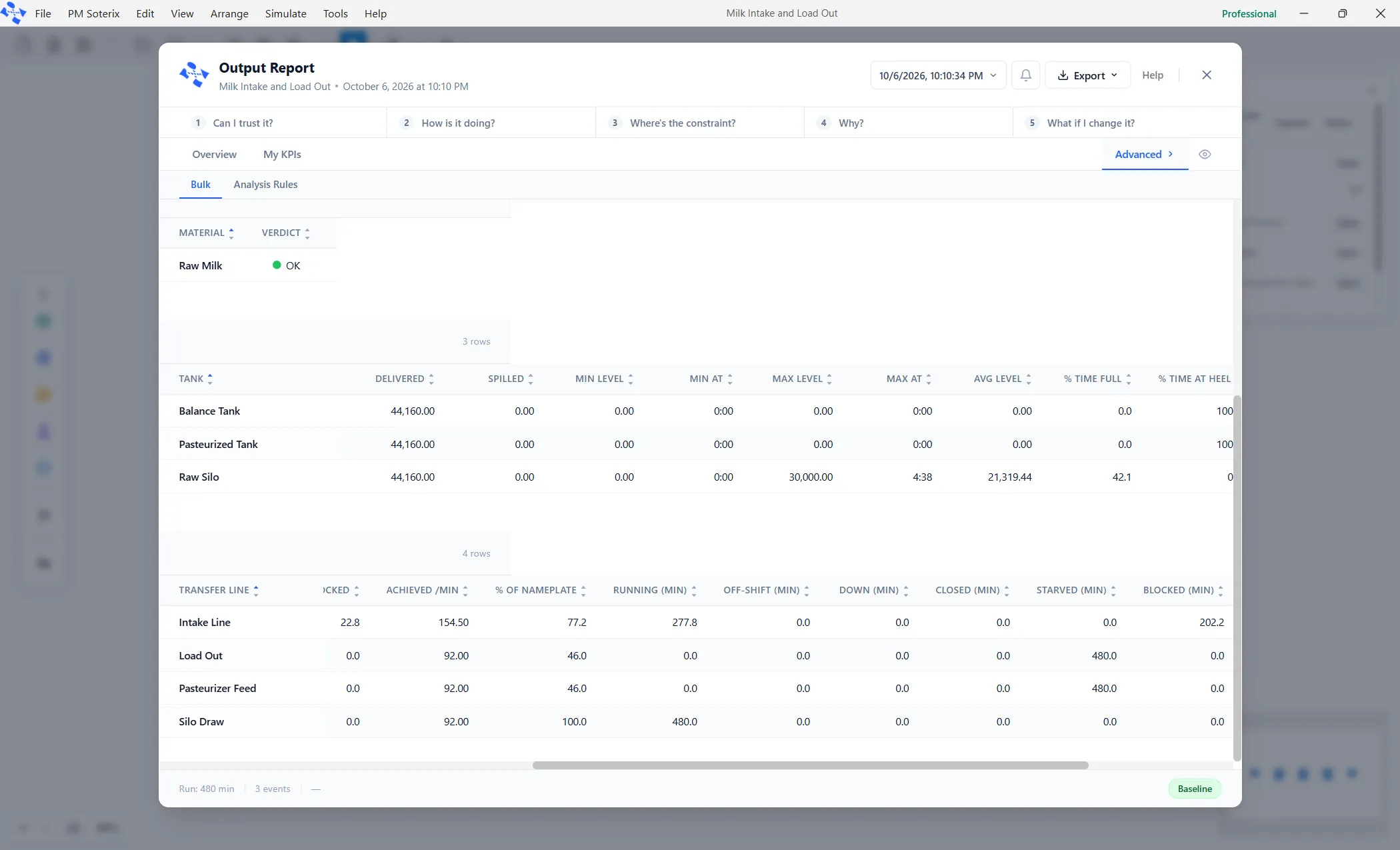Click the notification bell icon
Image resolution: width=1400 pixels, height=850 pixels.
point(1026,75)
